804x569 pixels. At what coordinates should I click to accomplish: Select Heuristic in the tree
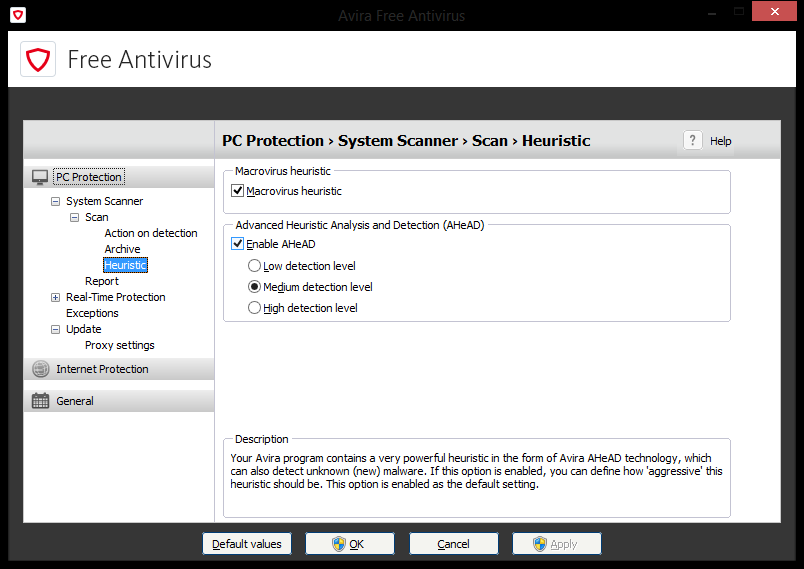[x=126, y=265]
